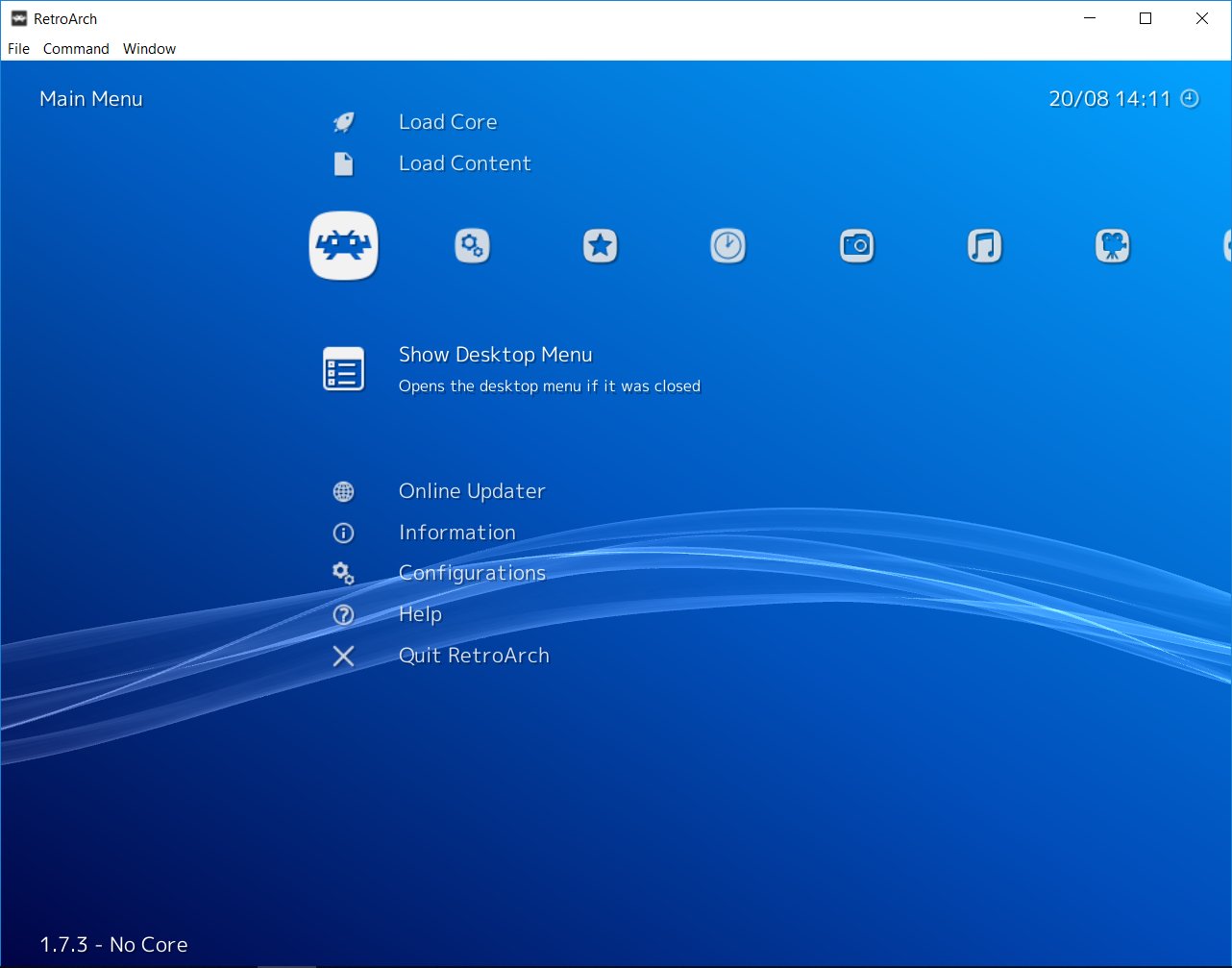
Task: Open the Window menu
Action: click(x=149, y=48)
